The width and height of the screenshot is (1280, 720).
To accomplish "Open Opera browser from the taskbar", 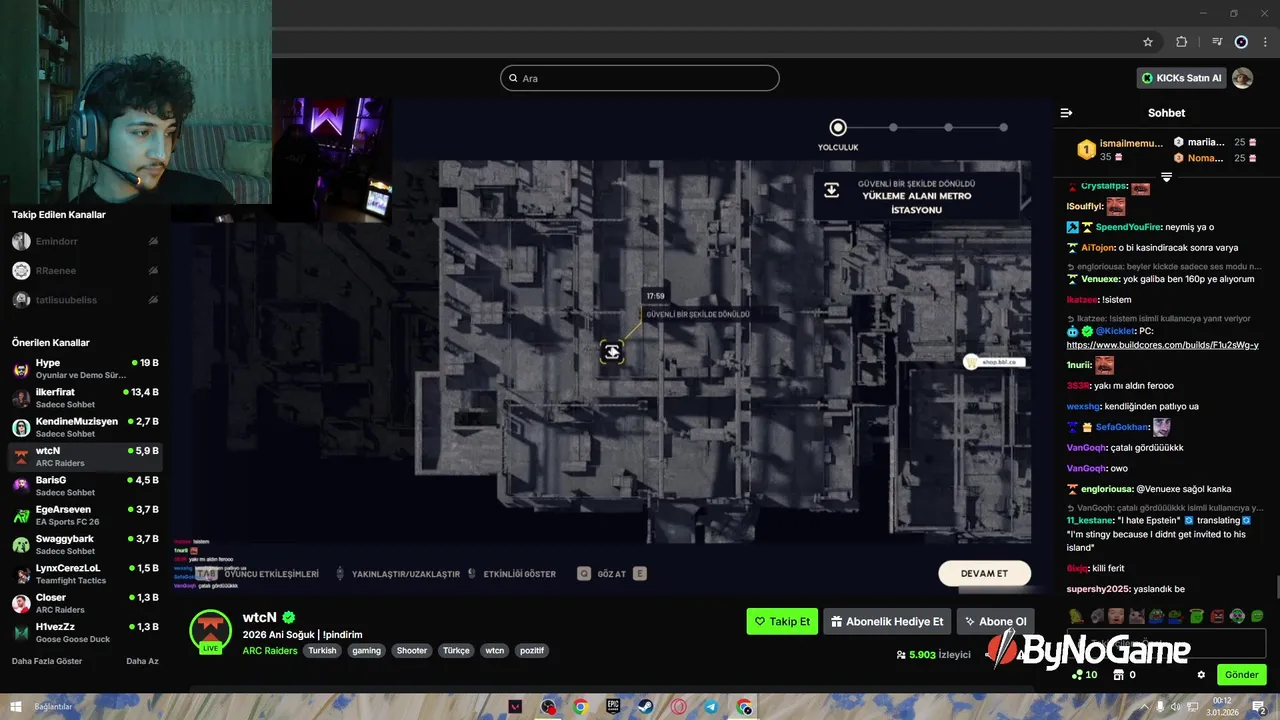I will click(678, 707).
